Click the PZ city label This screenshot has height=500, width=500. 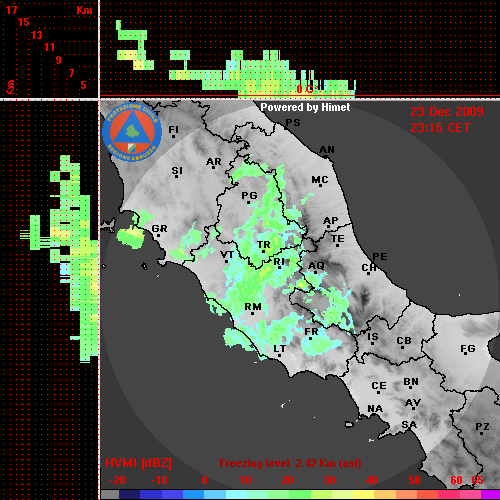[482, 427]
